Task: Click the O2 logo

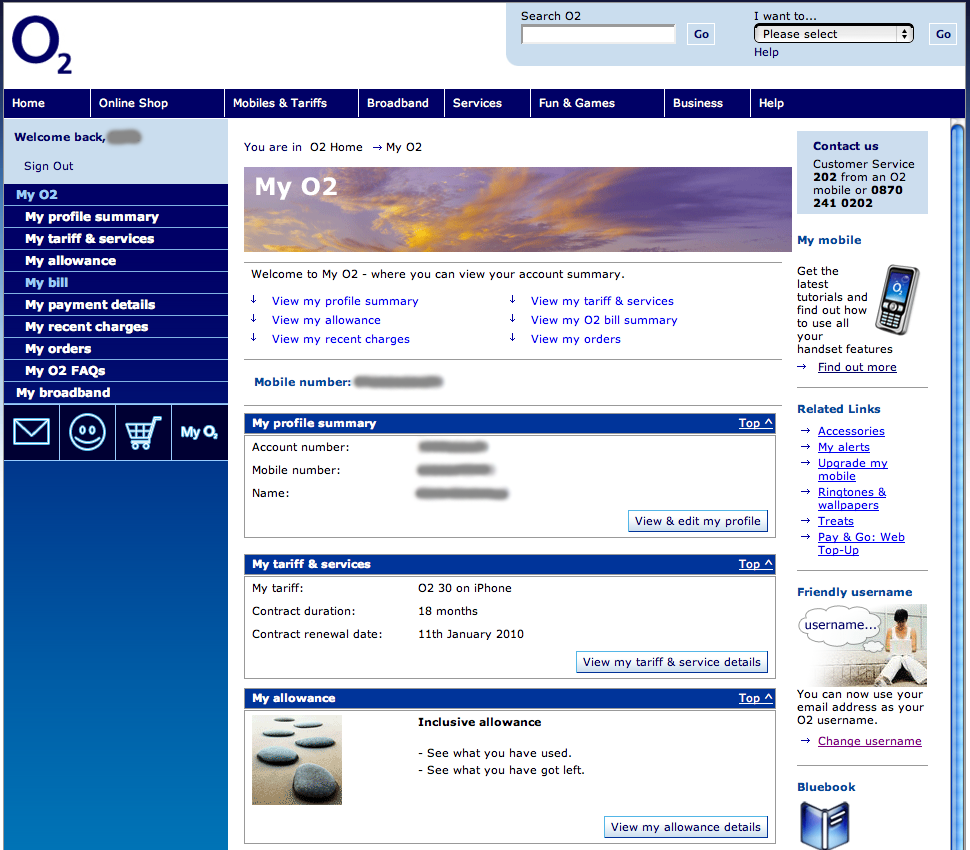Action: [x=41, y=45]
